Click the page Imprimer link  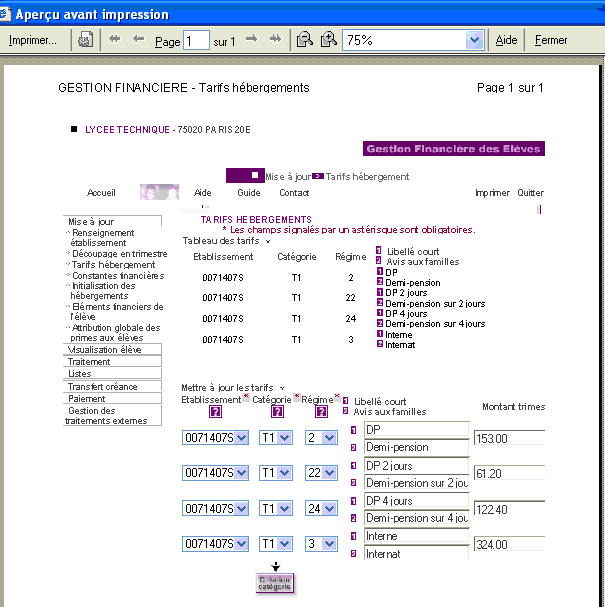coord(492,193)
